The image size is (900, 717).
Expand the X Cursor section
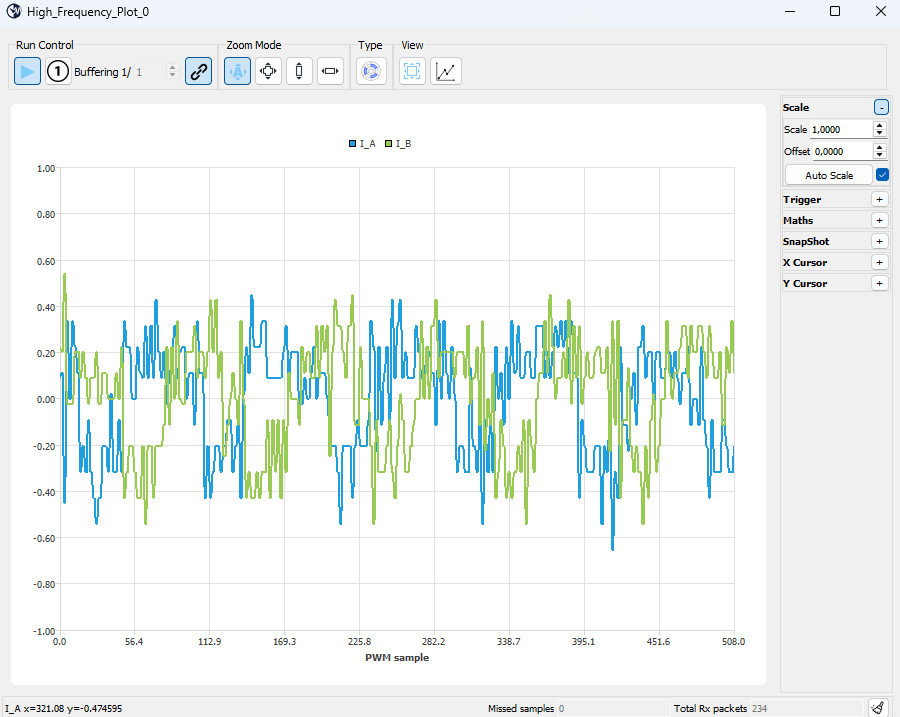[880, 263]
